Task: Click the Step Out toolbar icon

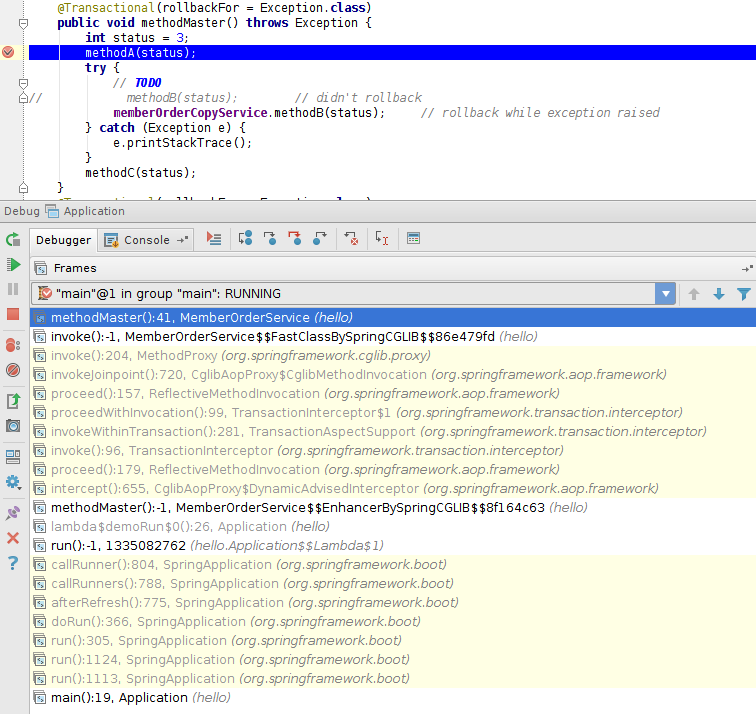Action: tap(319, 238)
